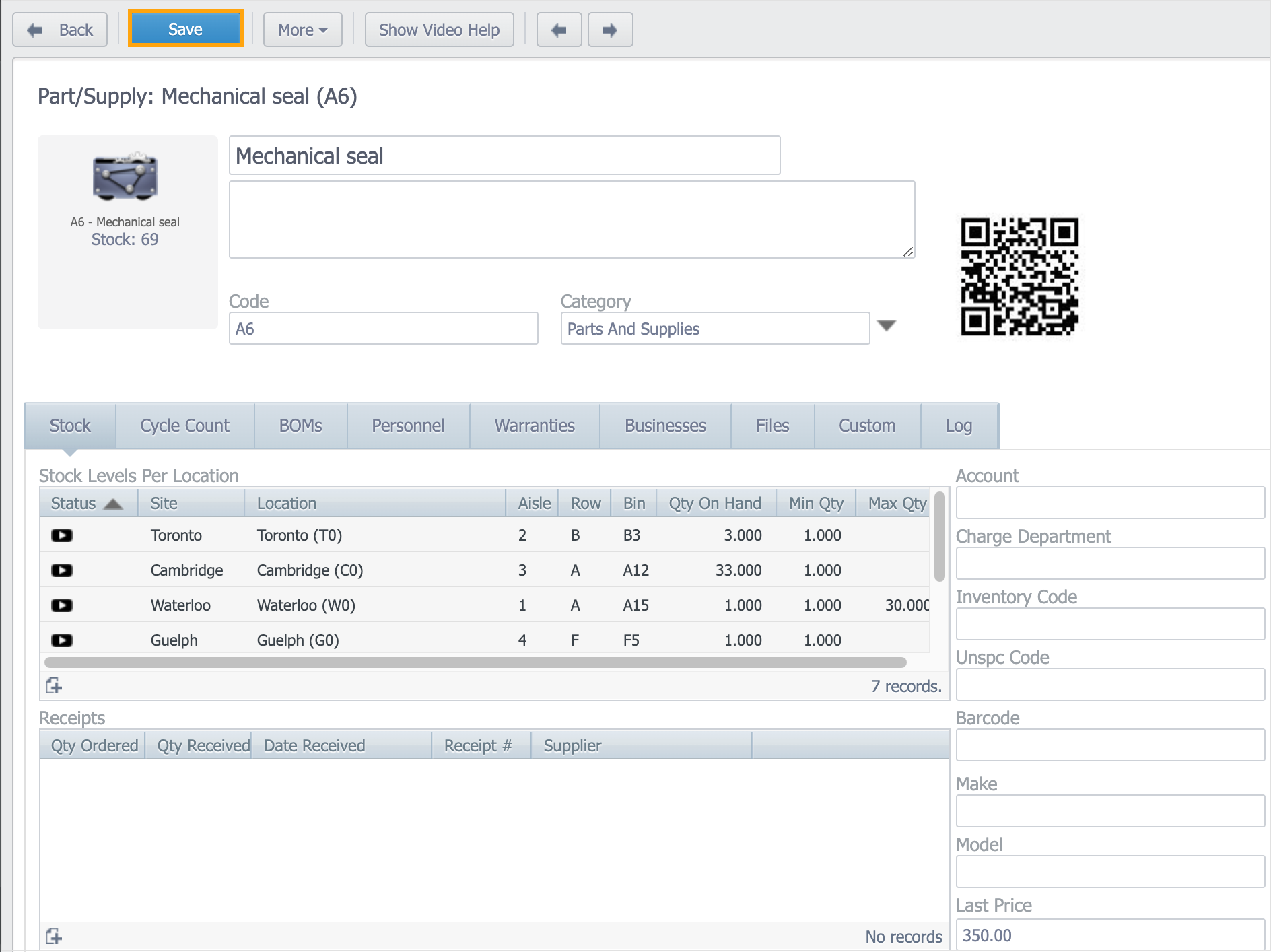Sort by Min Qty column

[816, 503]
